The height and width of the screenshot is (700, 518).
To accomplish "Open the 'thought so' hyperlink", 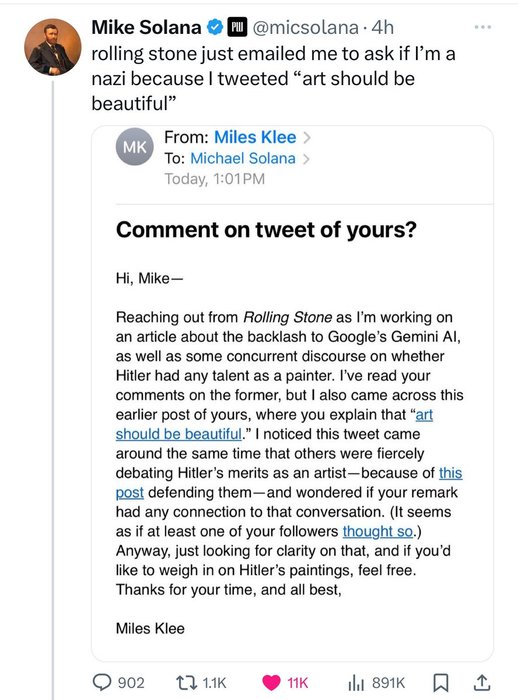I will click(x=377, y=531).
